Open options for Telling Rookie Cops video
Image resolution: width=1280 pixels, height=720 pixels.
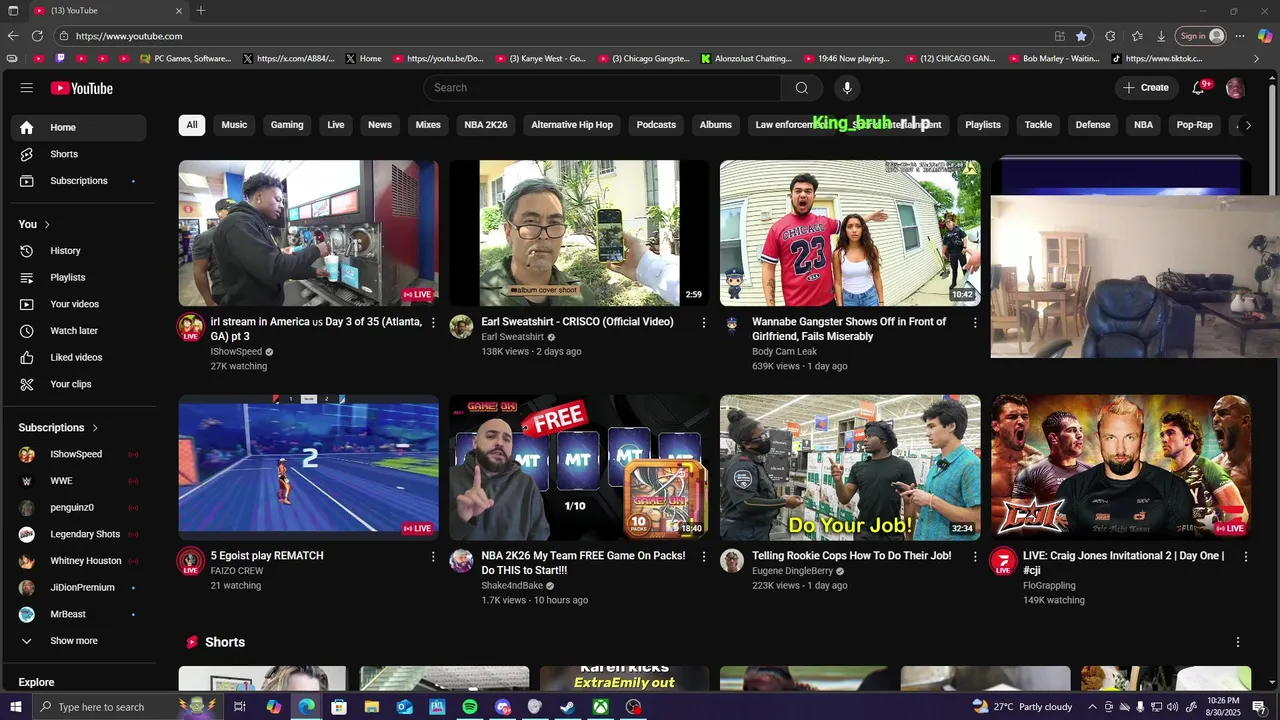point(975,557)
